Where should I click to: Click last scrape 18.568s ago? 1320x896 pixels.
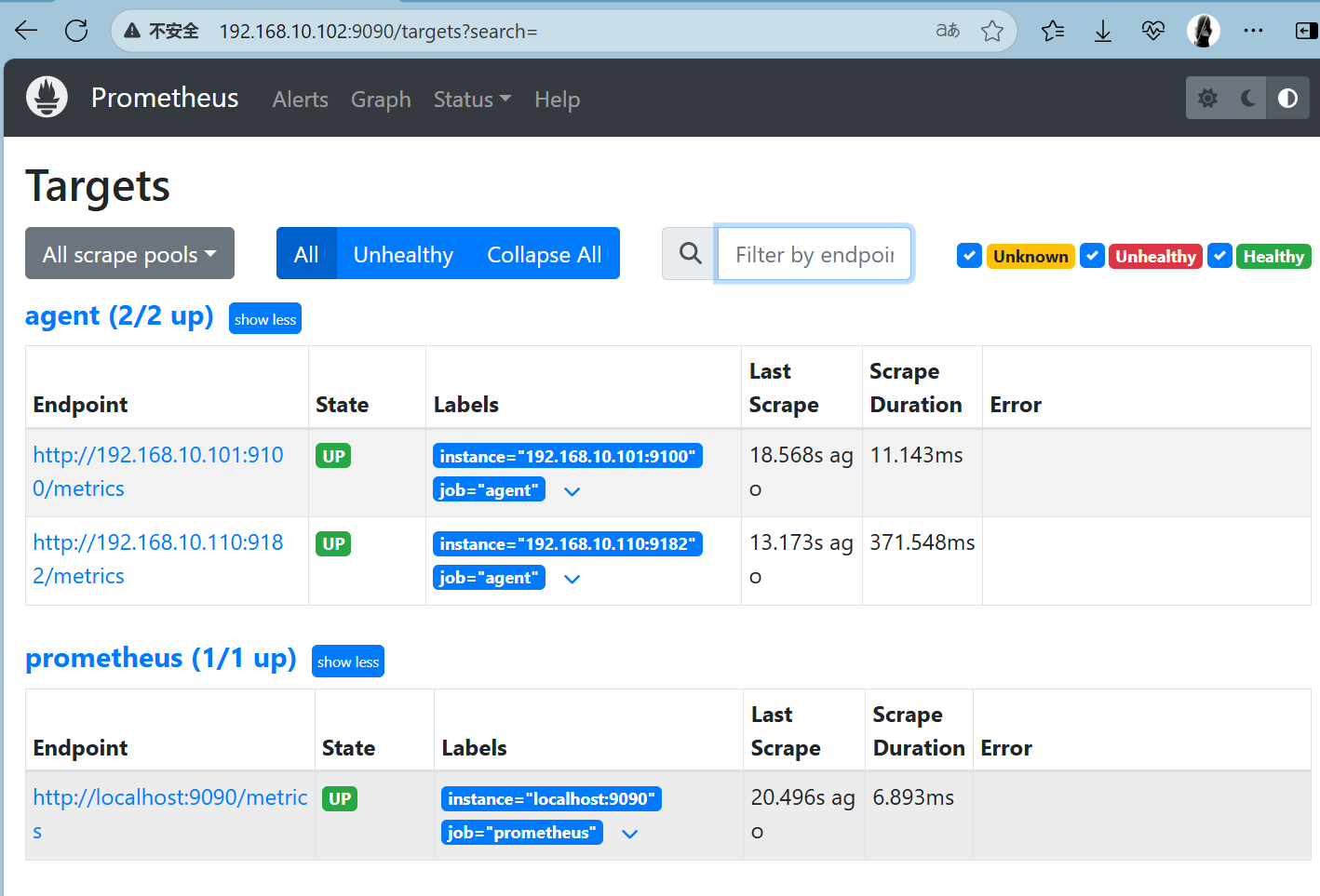point(801,472)
